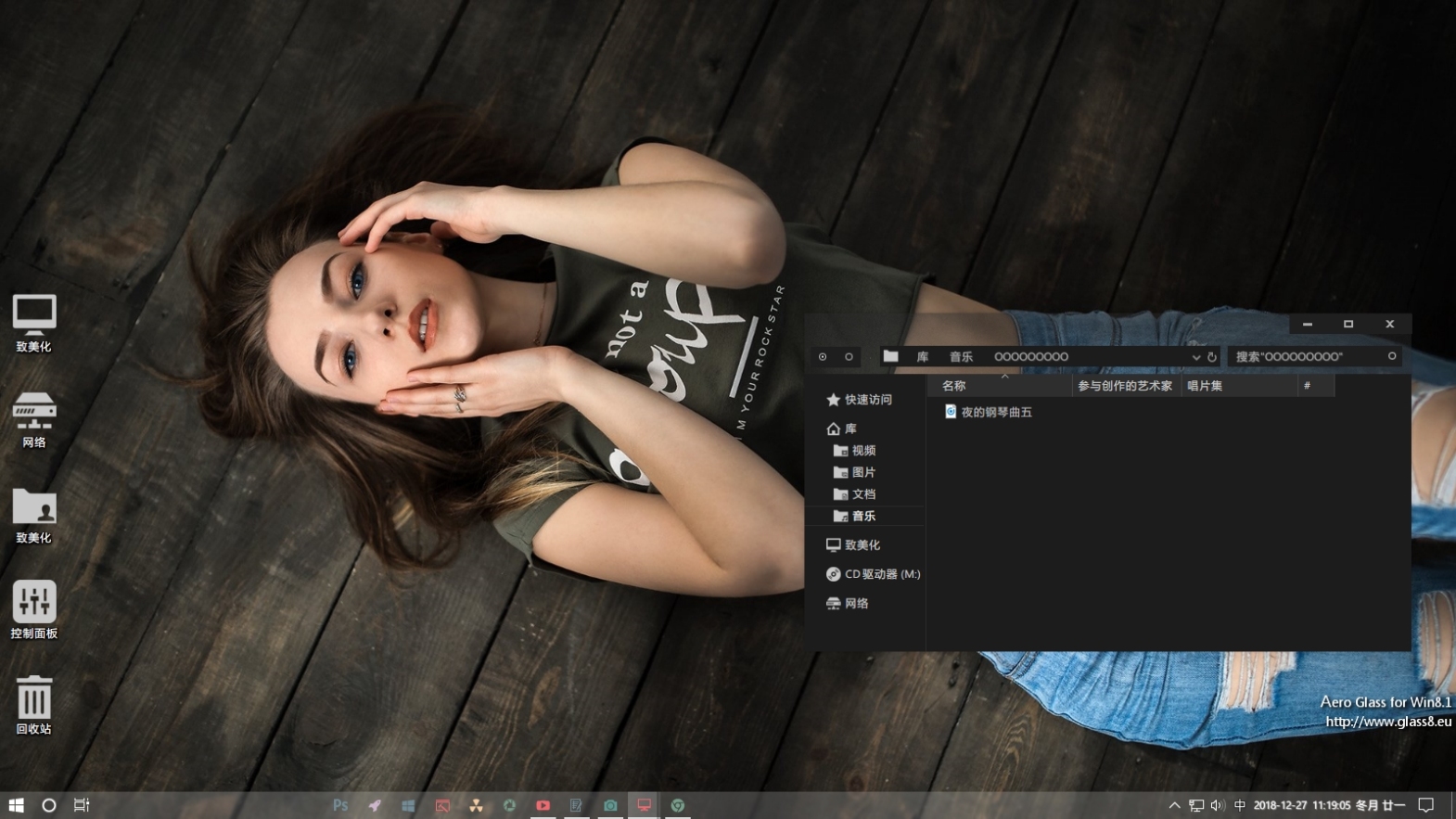Image resolution: width=1456 pixels, height=819 pixels.
Task: Open the volume speaker tray icon
Action: [x=1218, y=805]
